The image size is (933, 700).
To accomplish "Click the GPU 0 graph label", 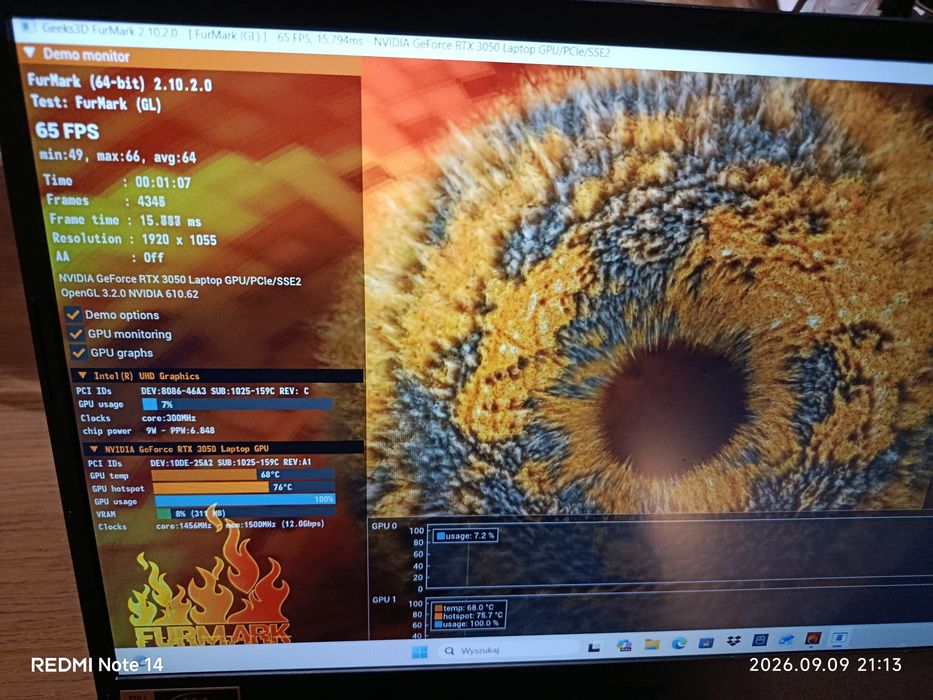I will pyautogui.click(x=384, y=526).
